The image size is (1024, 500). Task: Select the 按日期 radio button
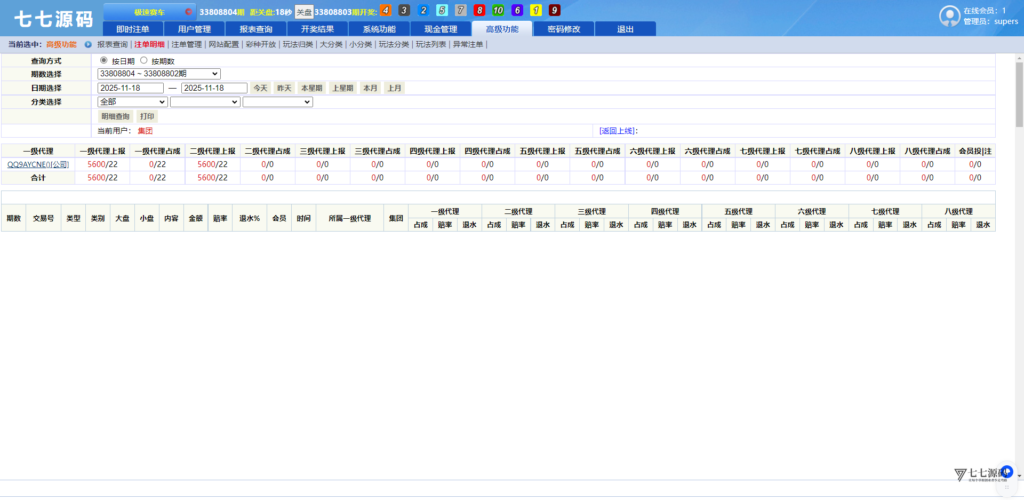click(103, 61)
